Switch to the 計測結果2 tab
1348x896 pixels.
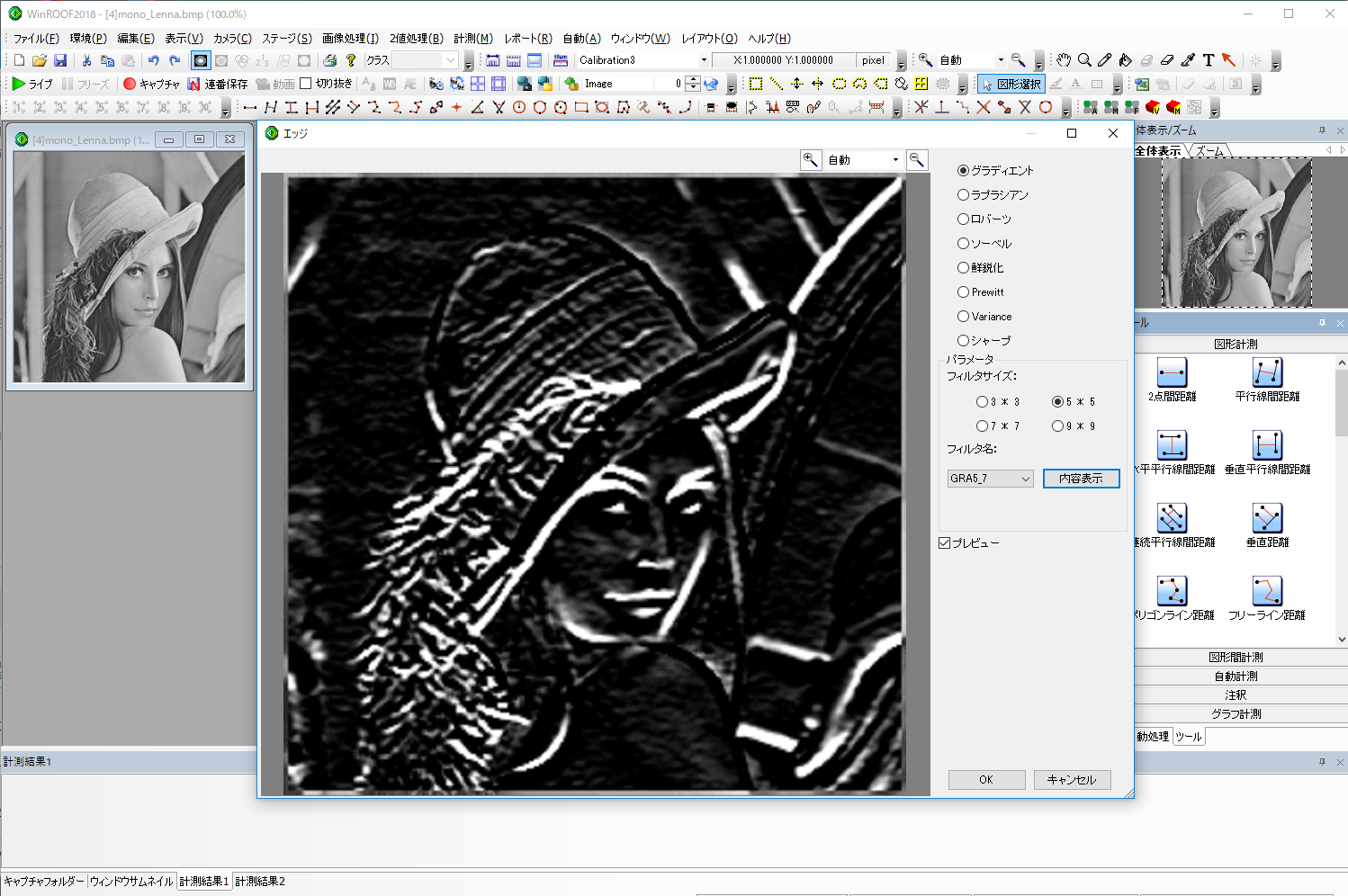(260, 881)
